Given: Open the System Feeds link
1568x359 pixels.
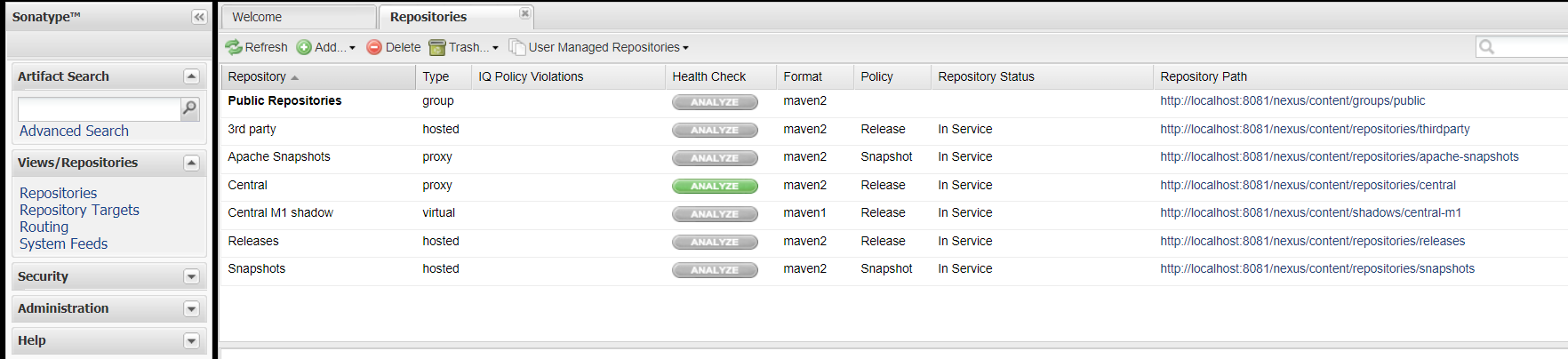Looking at the screenshot, I should (x=63, y=243).
